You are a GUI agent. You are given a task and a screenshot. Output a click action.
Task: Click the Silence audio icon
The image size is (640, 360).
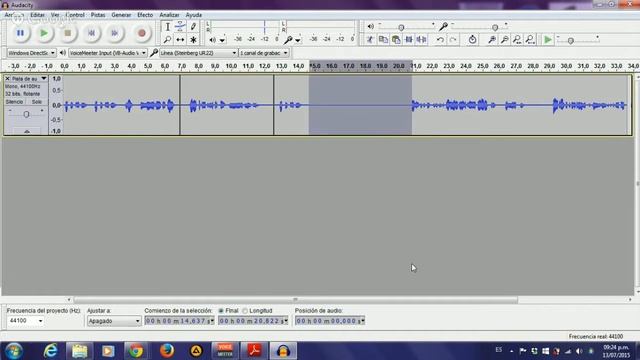(421, 40)
